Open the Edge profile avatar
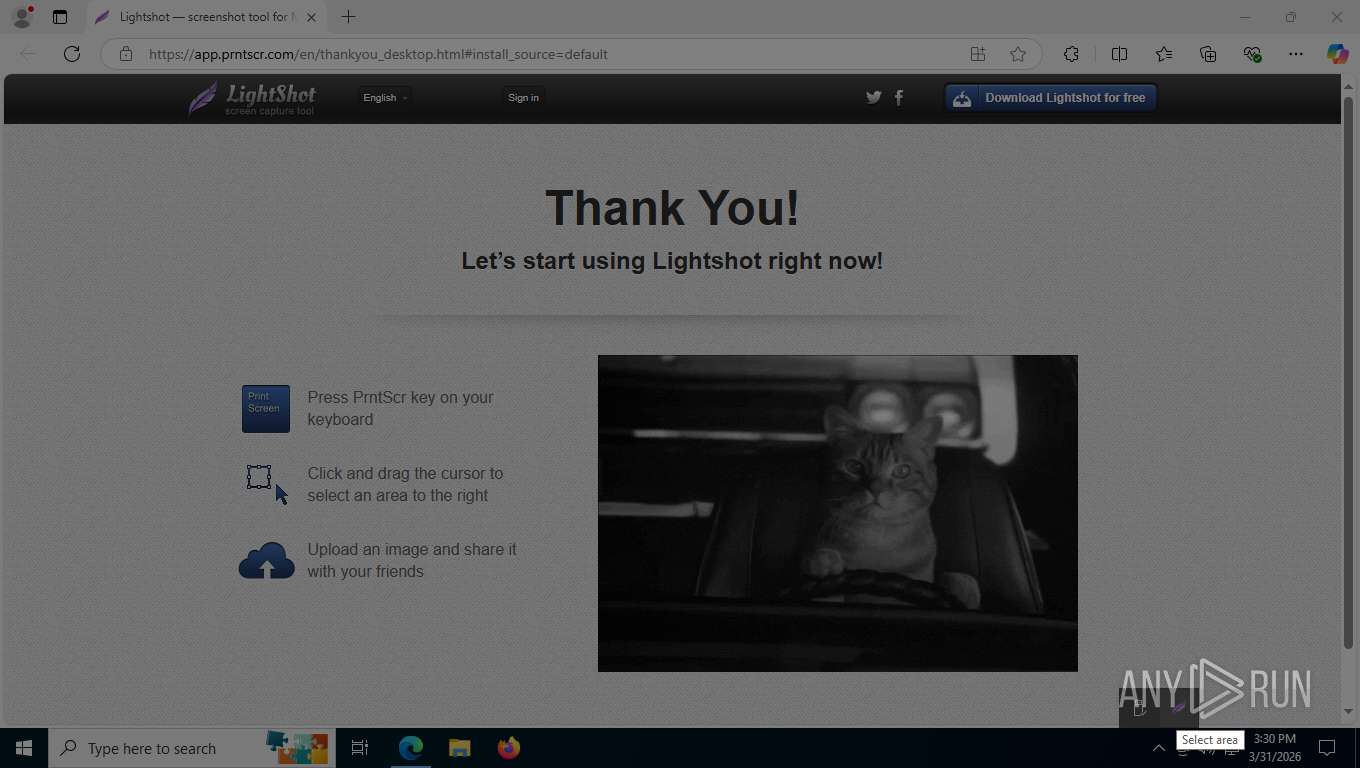This screenshot has width=1360, height=768. tap(22, 17)
